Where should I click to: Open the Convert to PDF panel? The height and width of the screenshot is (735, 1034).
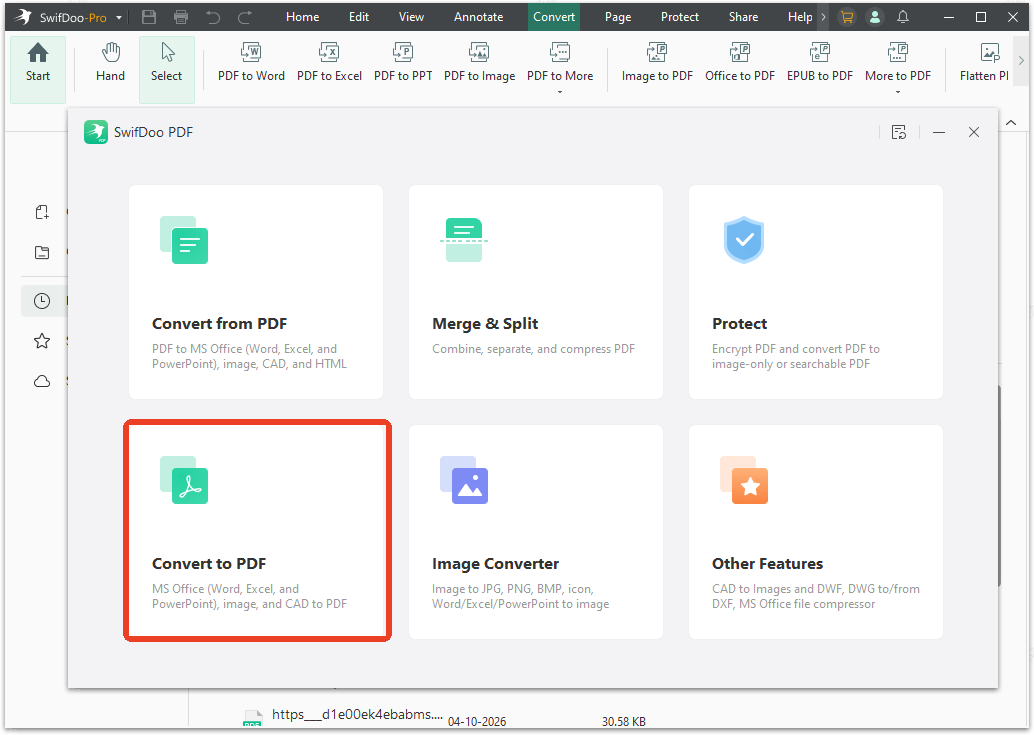pyautogui.click(x=257, y=530)
